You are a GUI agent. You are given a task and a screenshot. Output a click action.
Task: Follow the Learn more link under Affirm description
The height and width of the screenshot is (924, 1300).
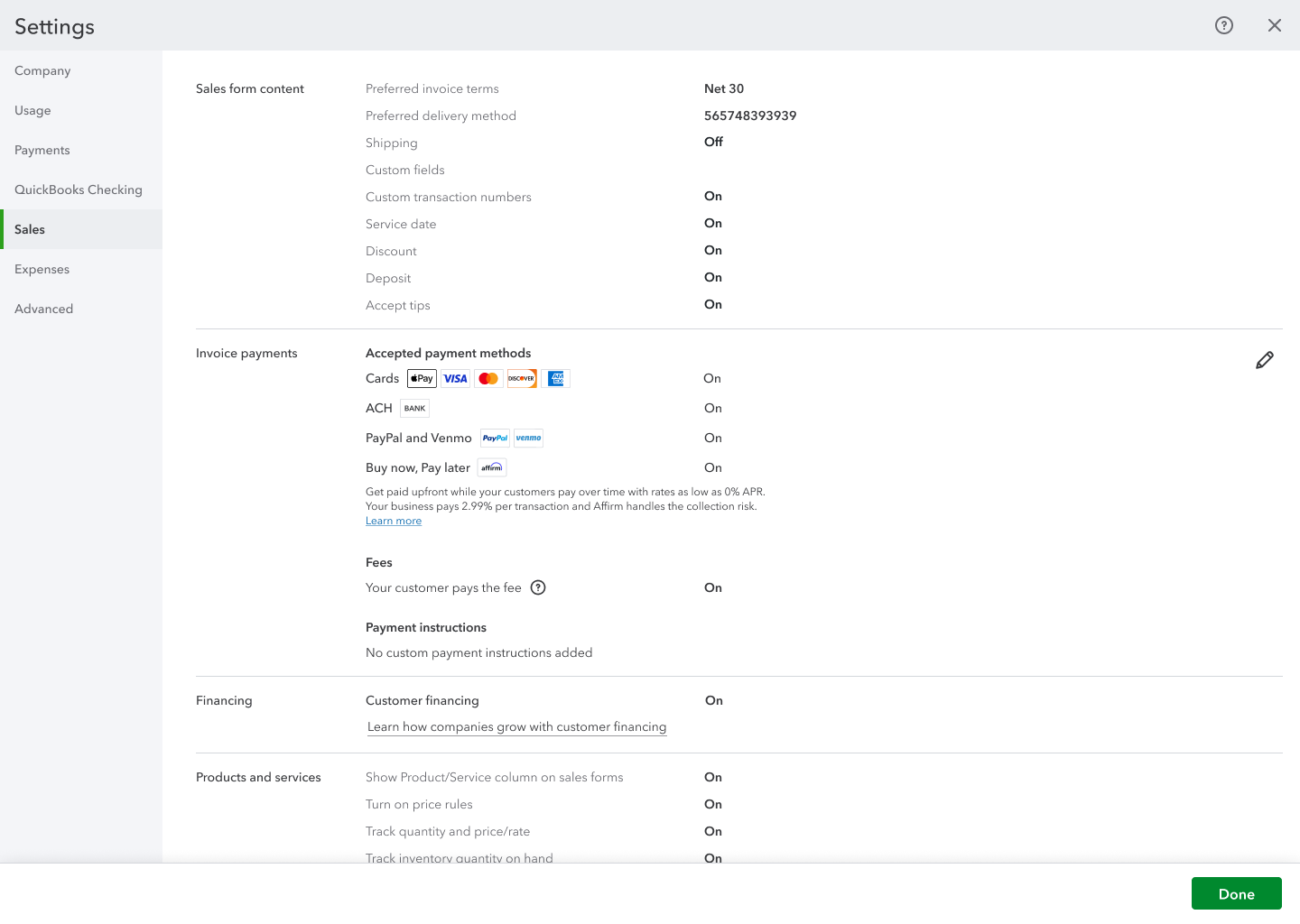pyautogui.click(x=394, y=521)
